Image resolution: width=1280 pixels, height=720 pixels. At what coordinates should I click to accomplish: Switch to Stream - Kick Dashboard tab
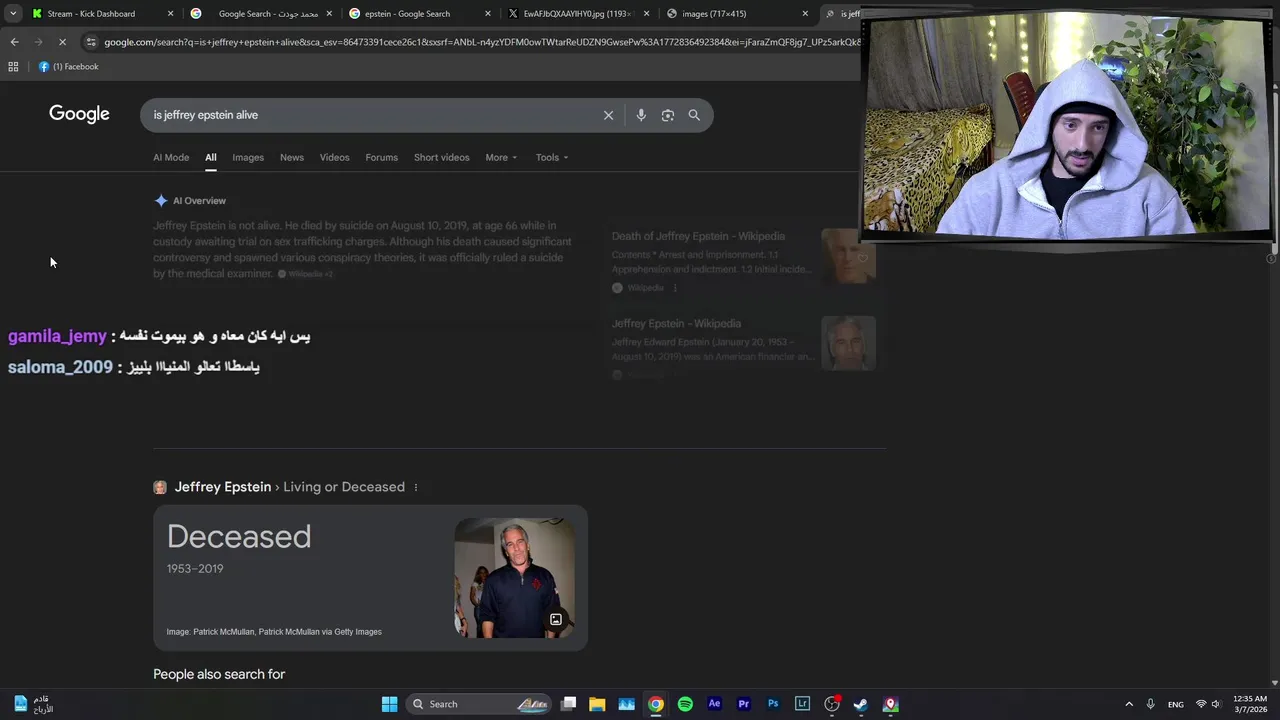pyautogui.click(x=91, y=14)
